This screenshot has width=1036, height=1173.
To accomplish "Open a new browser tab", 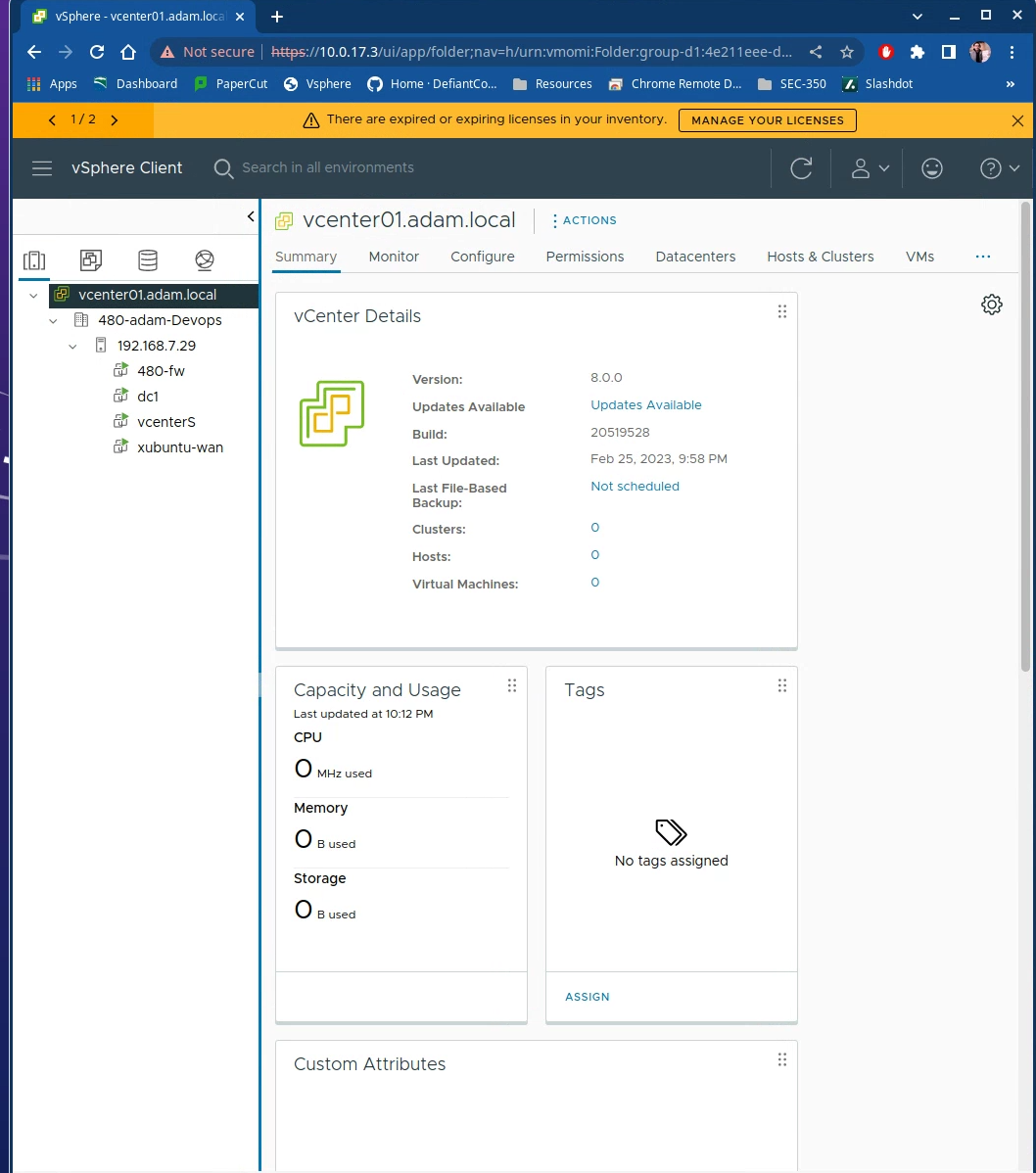I will coord(277,17).
